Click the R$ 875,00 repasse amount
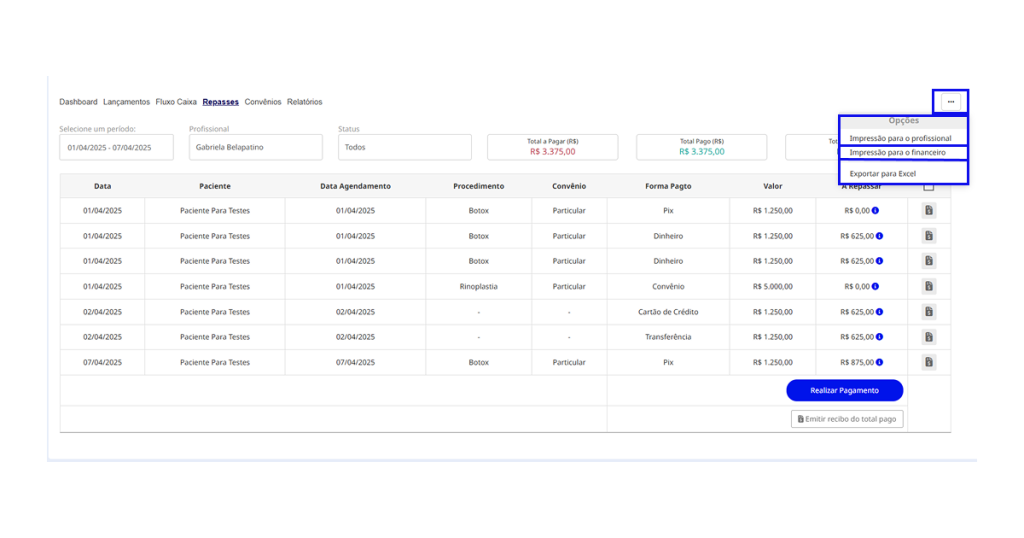 coord(857,362)
